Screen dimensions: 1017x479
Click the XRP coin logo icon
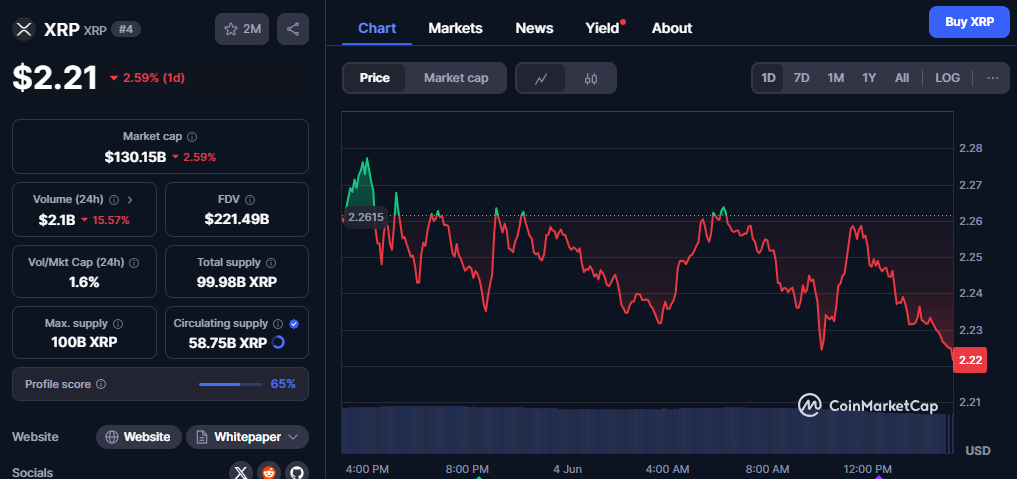[x=24, y=29]
